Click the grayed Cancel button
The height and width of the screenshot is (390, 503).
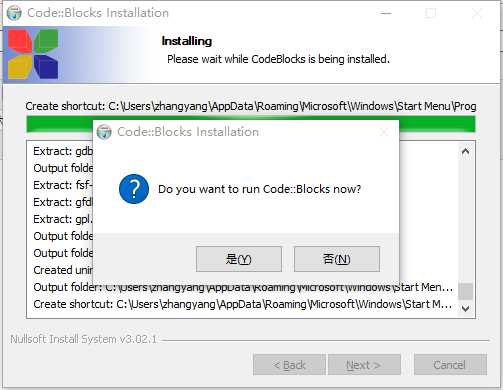point(450,365)
